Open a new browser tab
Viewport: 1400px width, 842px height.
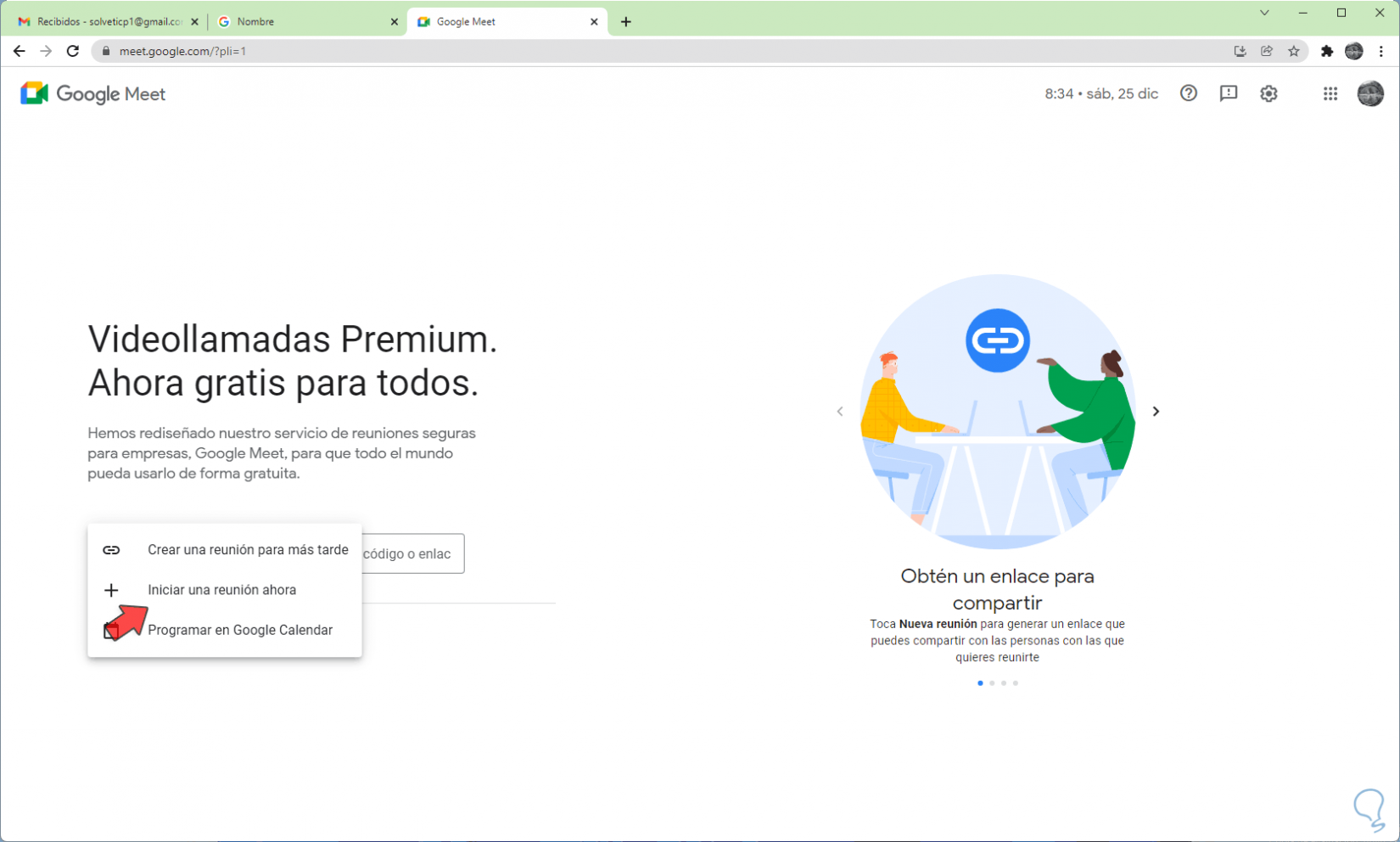[x=626, y=22]
